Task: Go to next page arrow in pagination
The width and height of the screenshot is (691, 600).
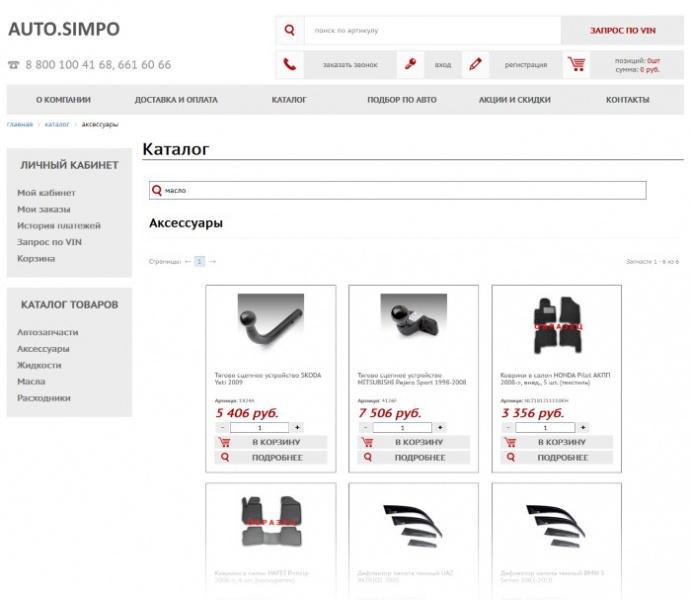Action: click(212, 261)
